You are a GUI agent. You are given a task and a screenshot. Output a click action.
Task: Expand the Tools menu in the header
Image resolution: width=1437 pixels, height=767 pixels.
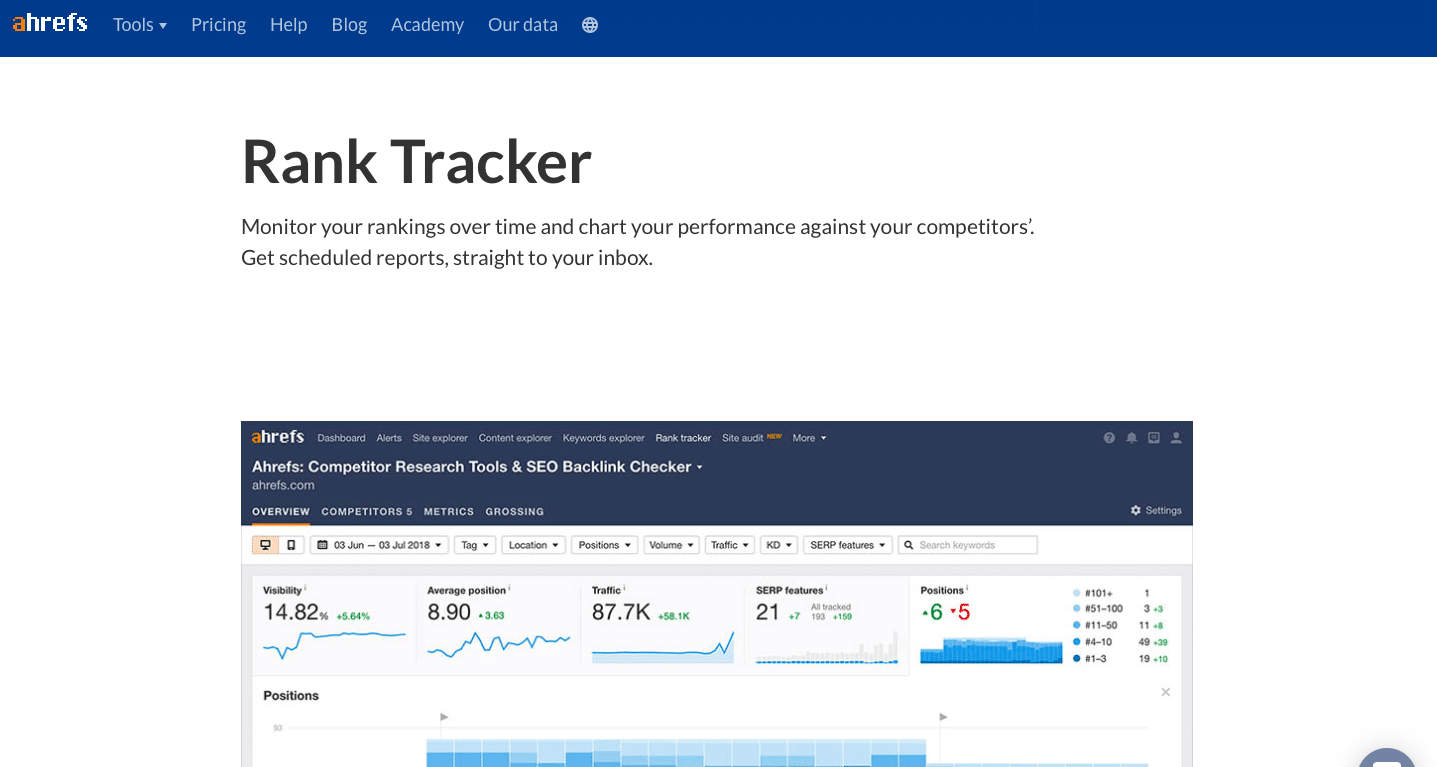[140, 25]
